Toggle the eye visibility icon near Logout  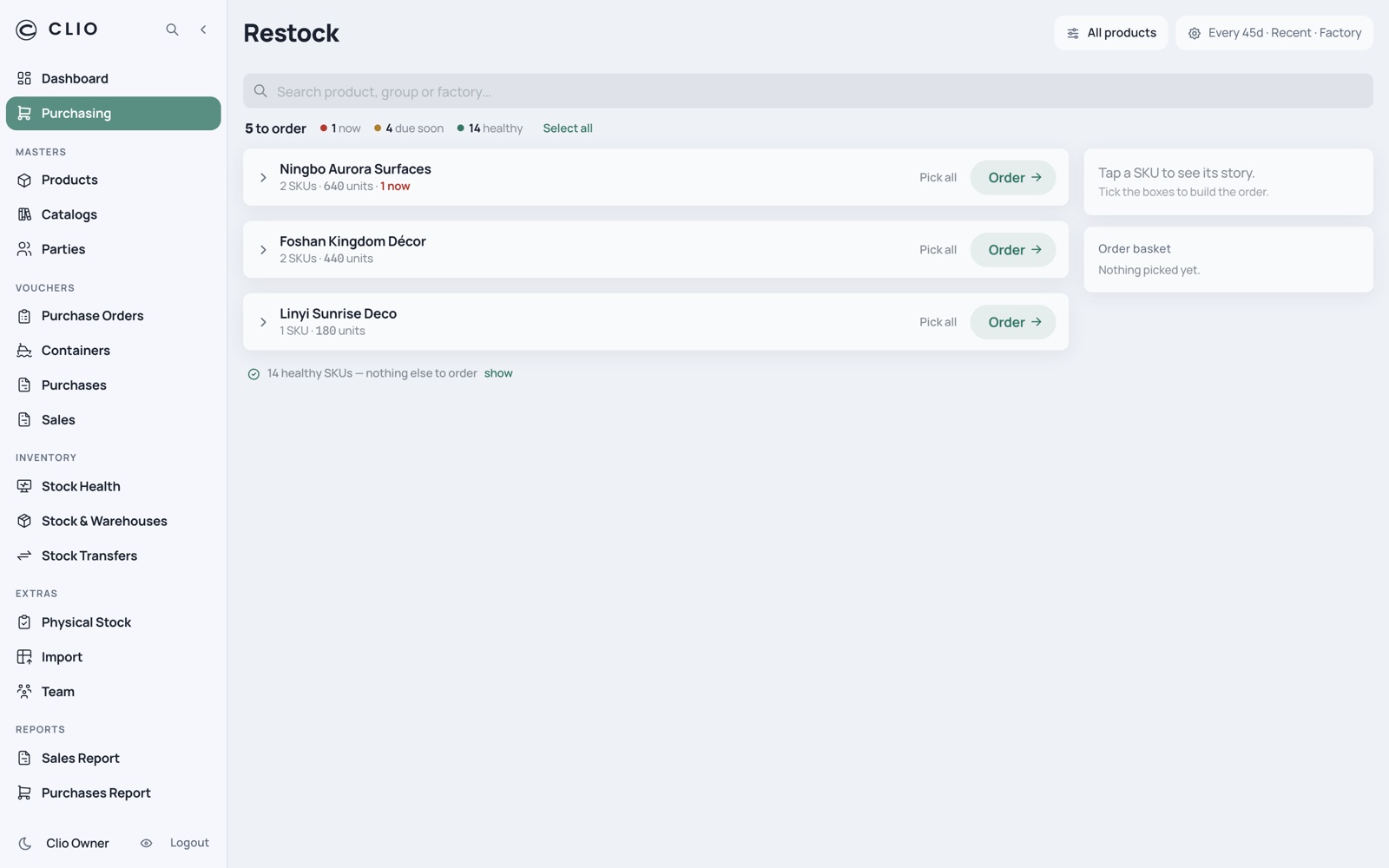click(x=146, y=843)
